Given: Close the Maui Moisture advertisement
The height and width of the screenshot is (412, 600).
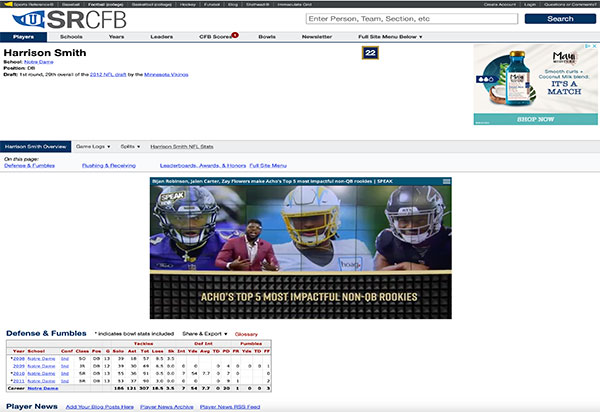Looking at the screenshot, I should click(595, 46).
